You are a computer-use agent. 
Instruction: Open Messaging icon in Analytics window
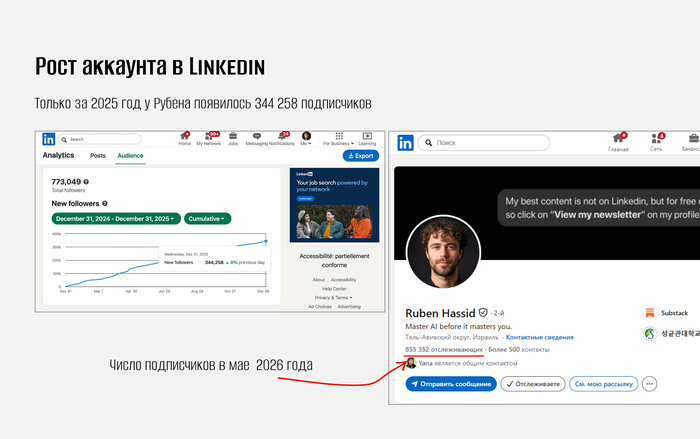tap(257, 138)
